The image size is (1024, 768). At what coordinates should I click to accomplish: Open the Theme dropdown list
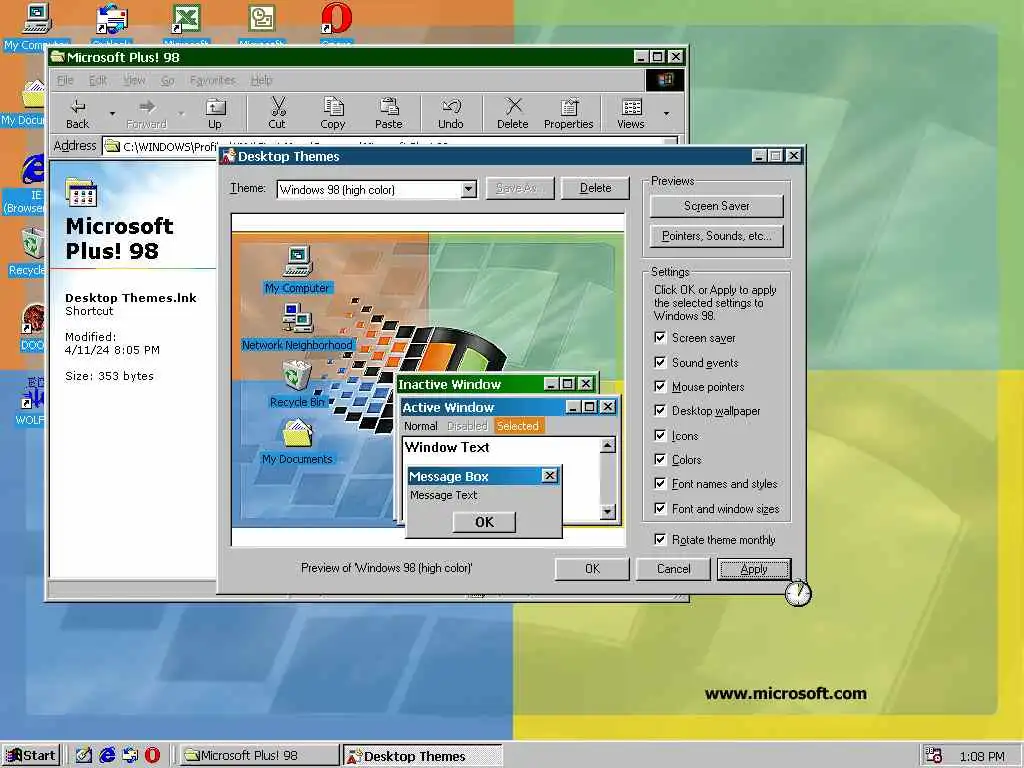[468, 190]
